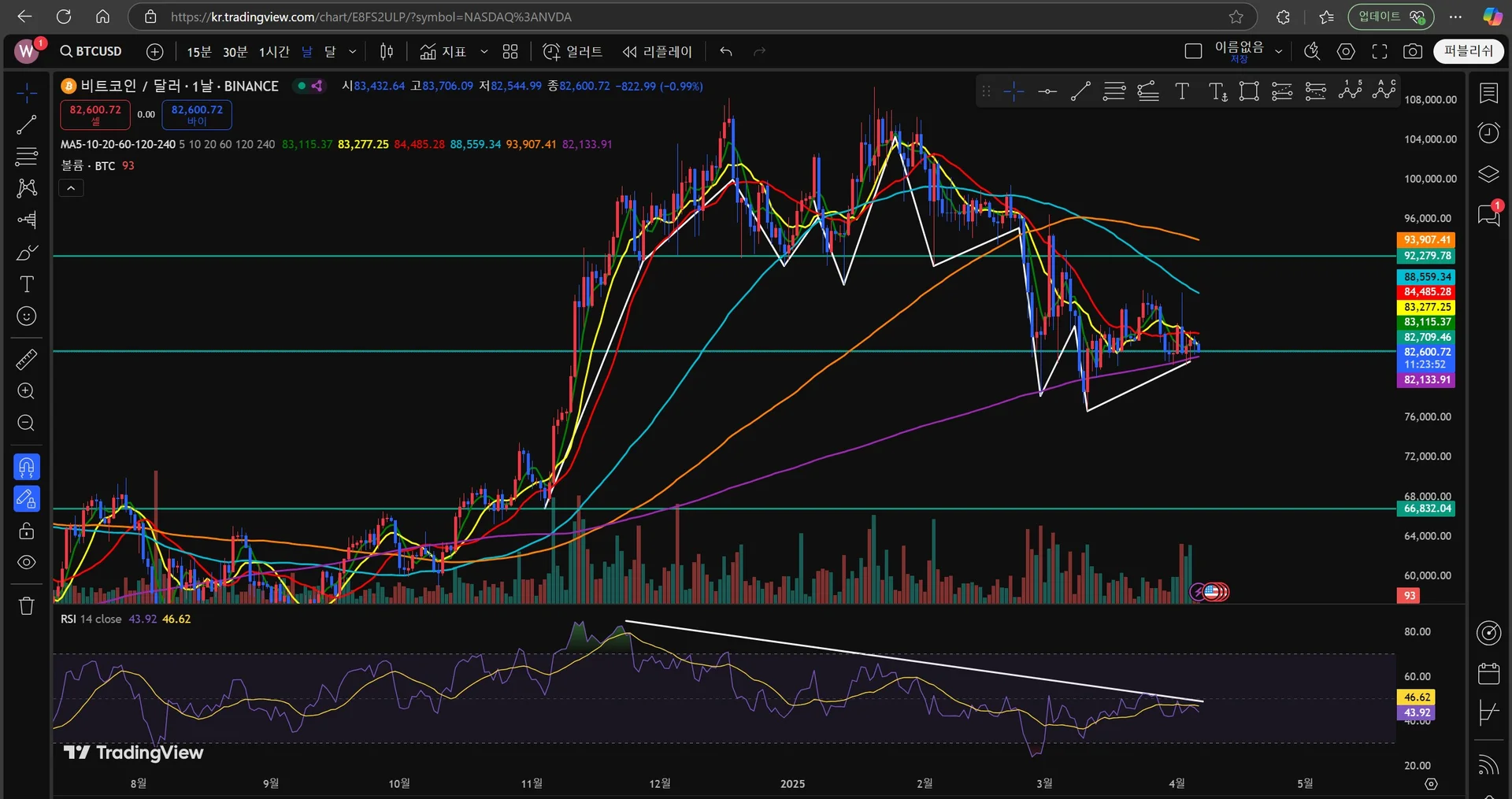Open the layout name dropdown arrow
The width and height of the screenshot is (1512, 799).
tap(1279, 52)
